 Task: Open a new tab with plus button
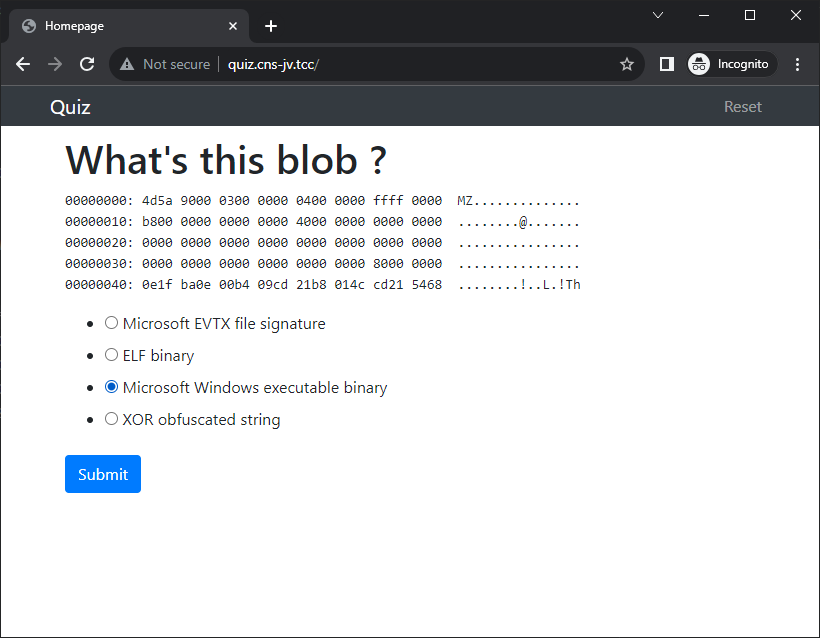click(x=271, y=26)
